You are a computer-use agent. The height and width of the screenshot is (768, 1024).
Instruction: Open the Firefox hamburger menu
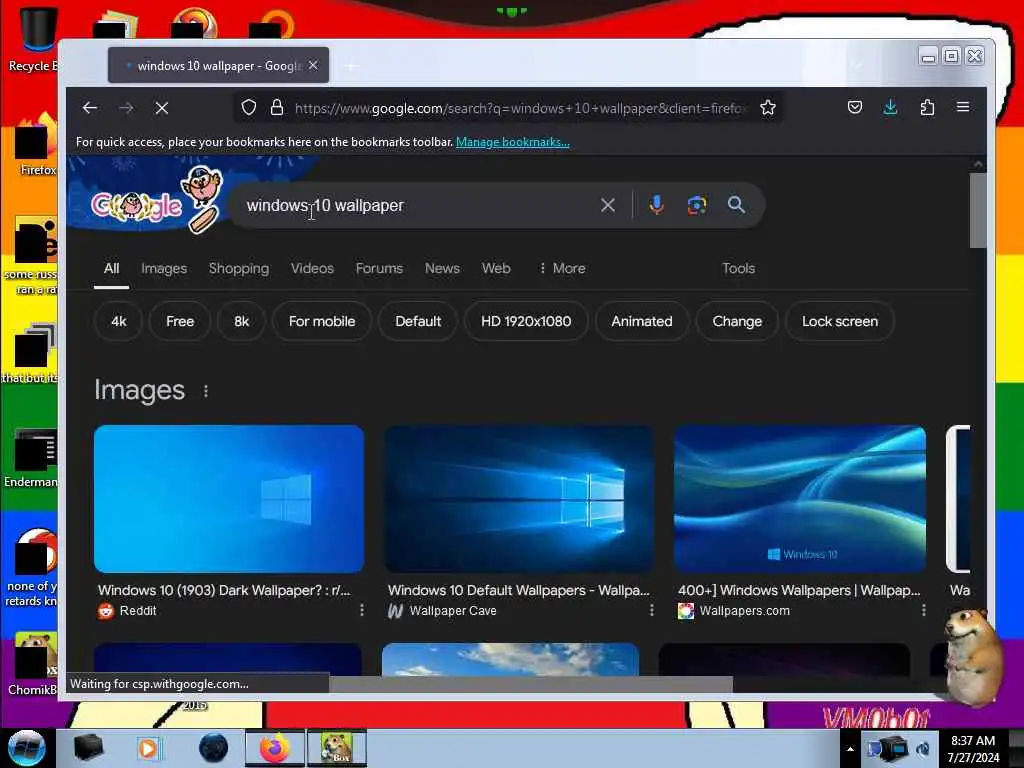[963, 107]
